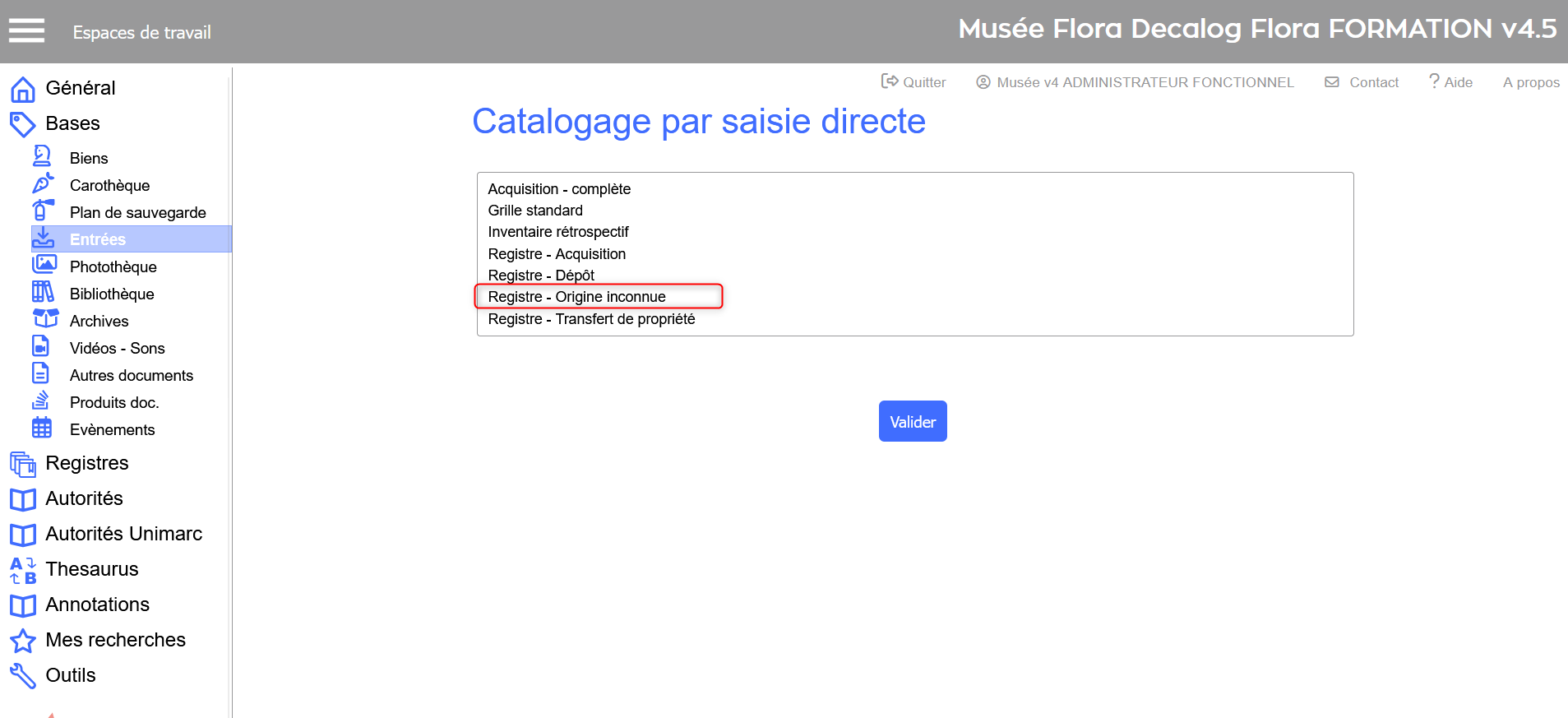Collapse the Bases section
This screenshot has width=1568, height=718.
tap(72, 123)
